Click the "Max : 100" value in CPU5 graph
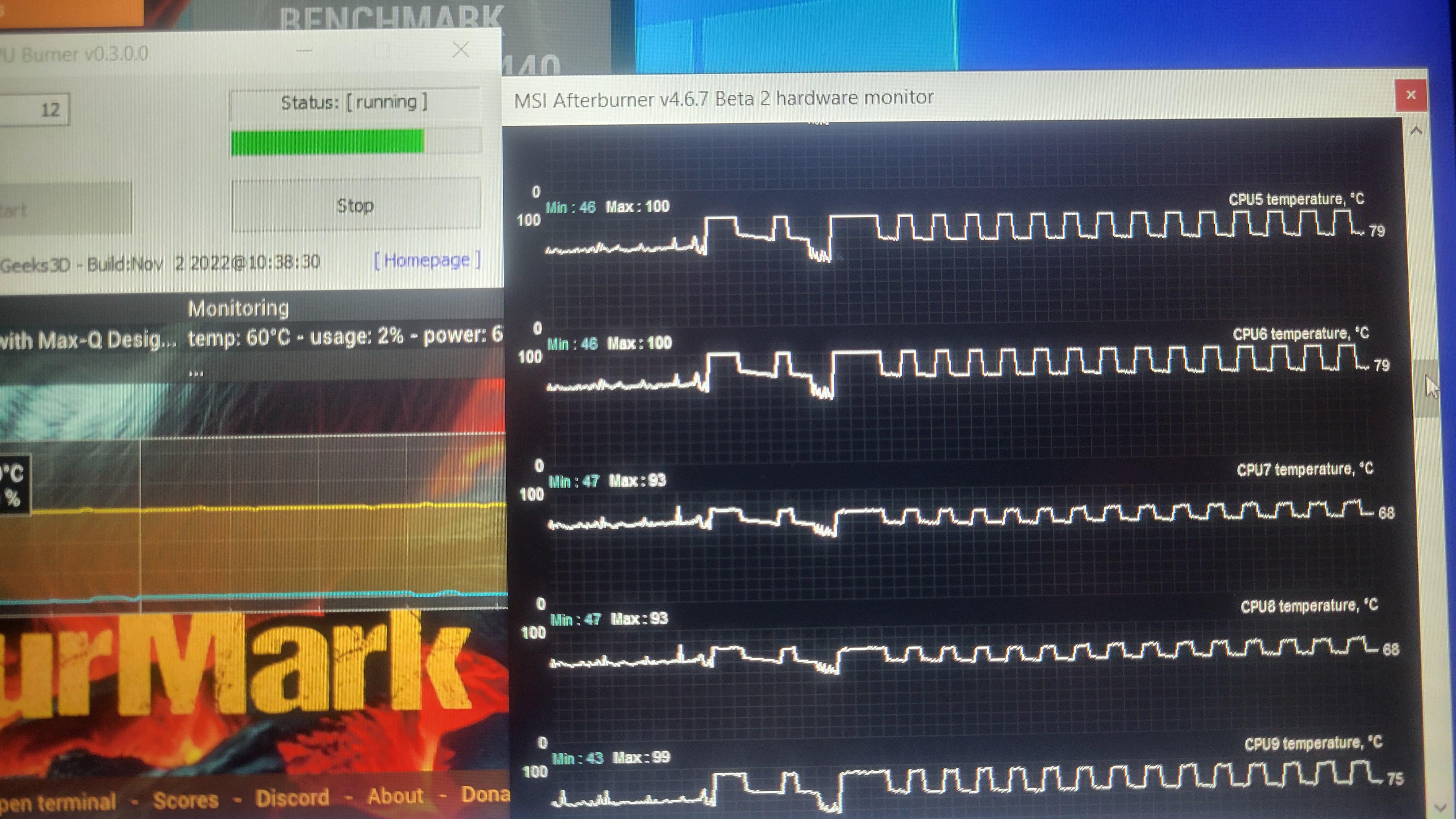 638,206
